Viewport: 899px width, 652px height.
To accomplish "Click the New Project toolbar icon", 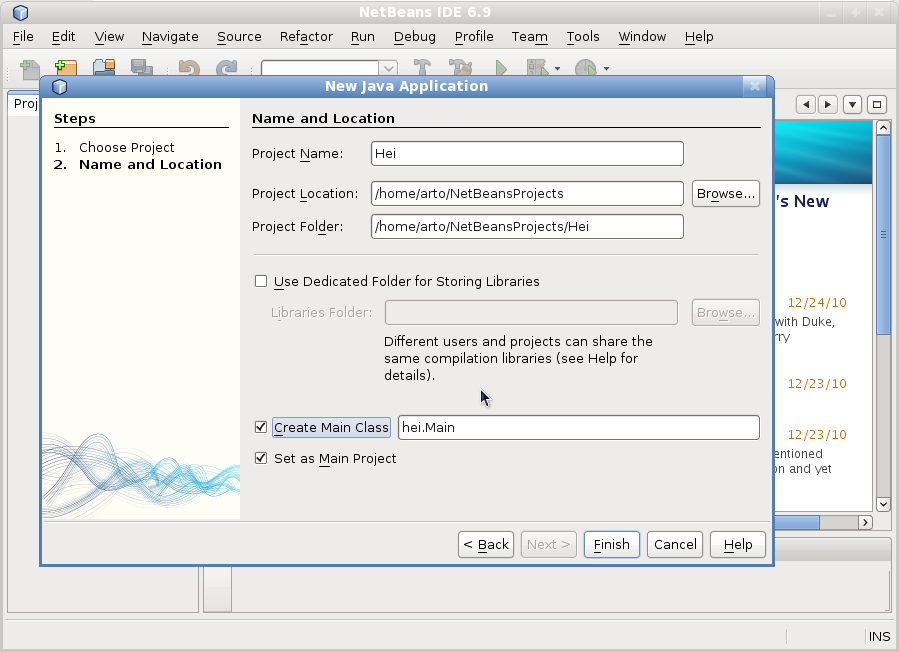I will tap(66, 68).
